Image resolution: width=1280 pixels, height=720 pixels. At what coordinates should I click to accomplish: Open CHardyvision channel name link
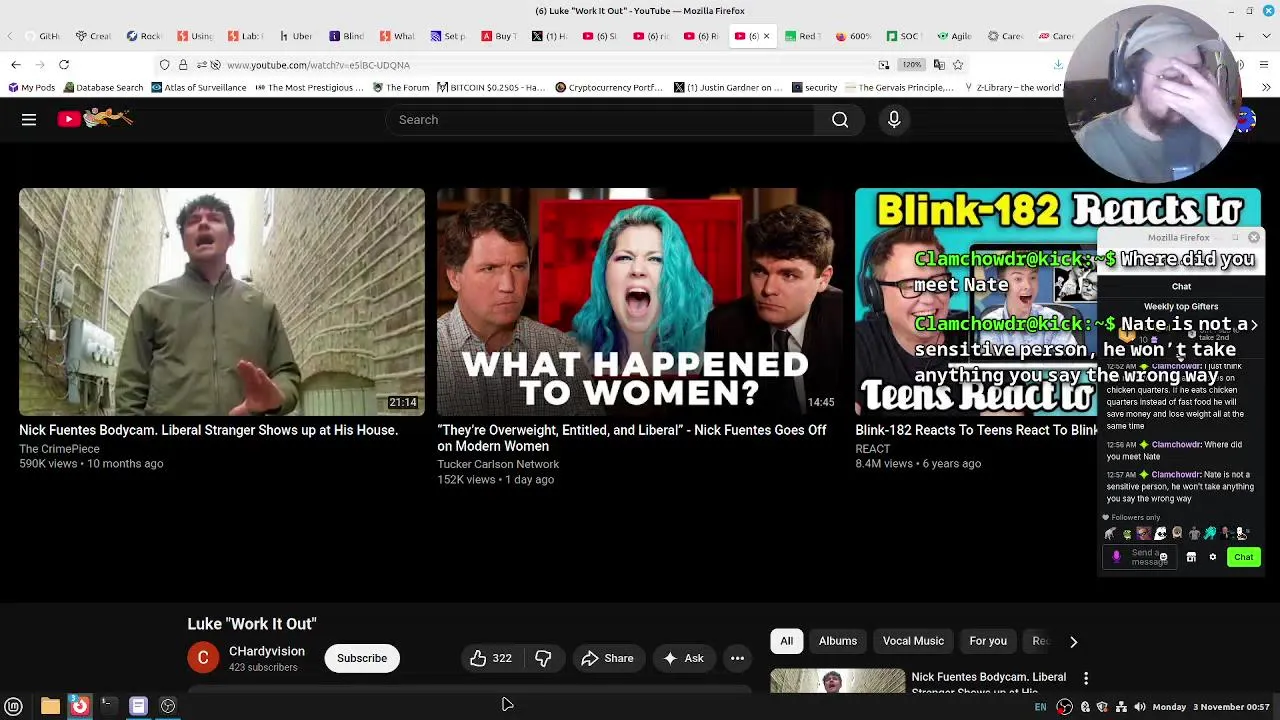[267, 651]
